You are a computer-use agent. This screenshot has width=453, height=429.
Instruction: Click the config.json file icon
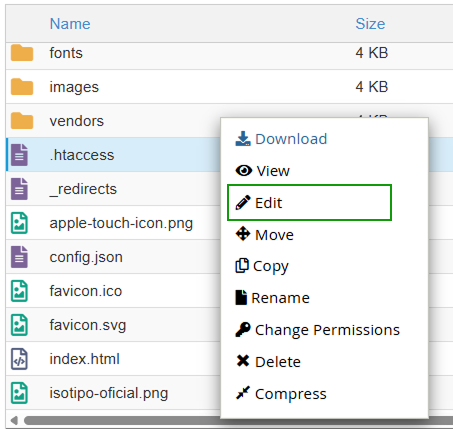(x=19, y=257)
